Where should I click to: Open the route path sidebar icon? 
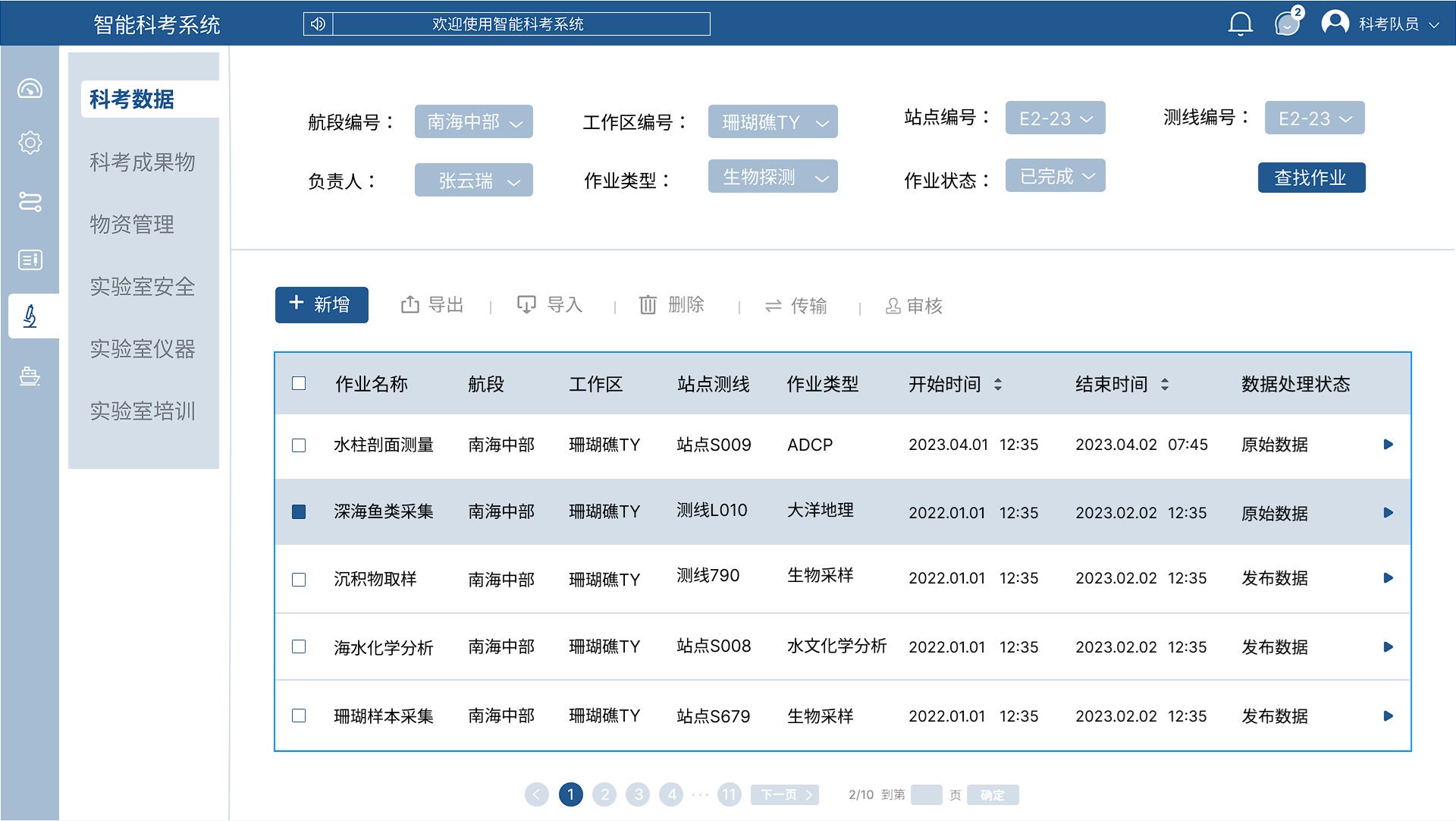[30, 202]
